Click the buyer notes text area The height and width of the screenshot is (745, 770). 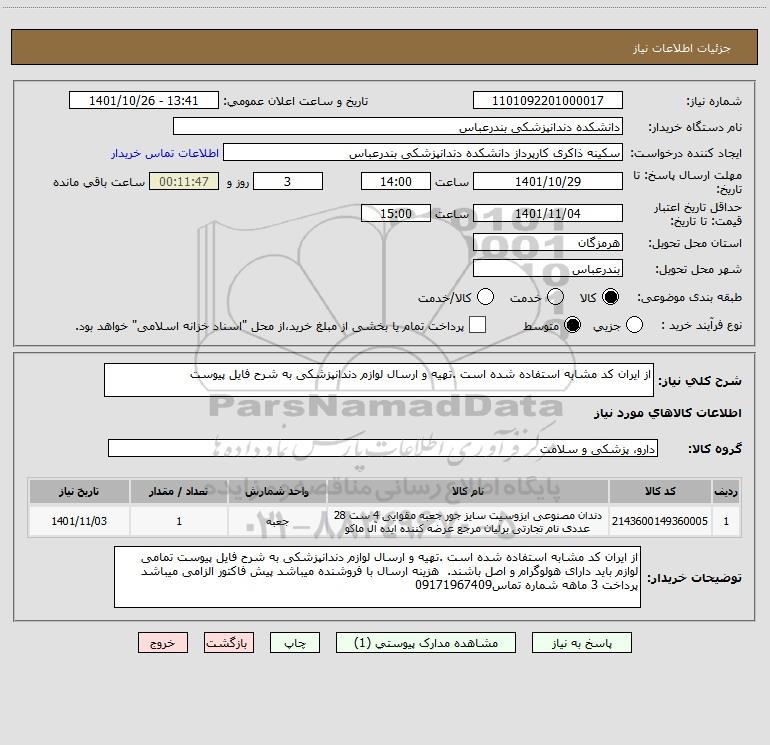pos(377,577)
